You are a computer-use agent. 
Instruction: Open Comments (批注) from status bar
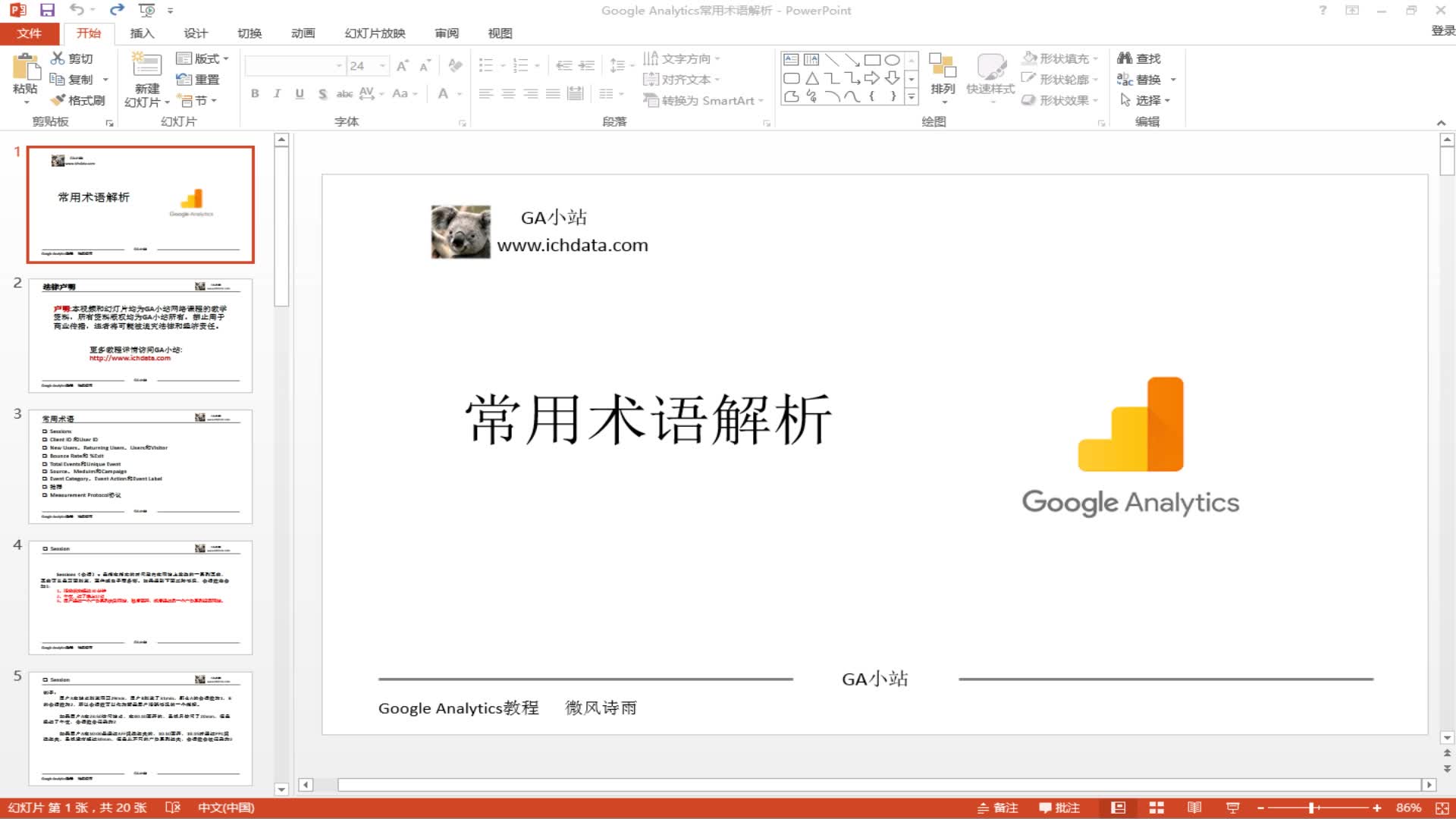tap(1059, 808)
